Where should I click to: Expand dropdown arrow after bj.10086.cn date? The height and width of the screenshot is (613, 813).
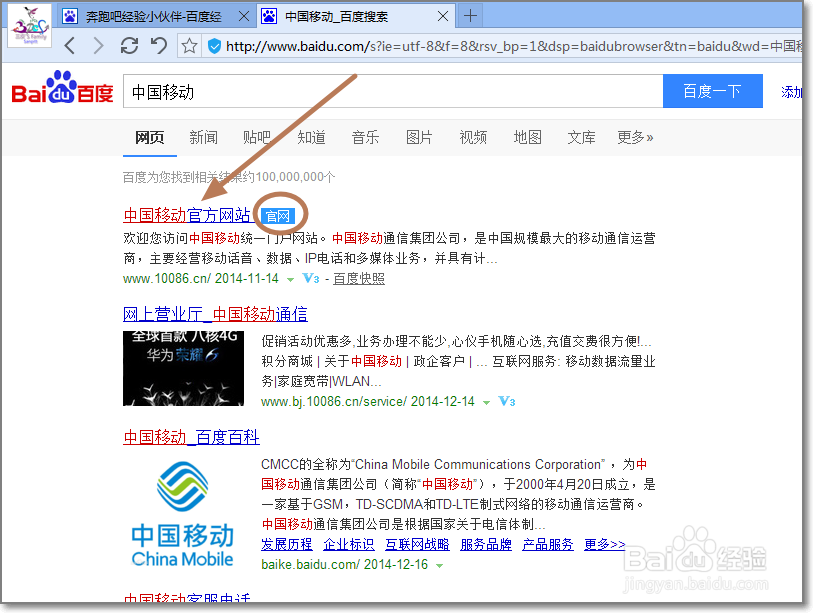pyautogui.click(x=486, y=402)
